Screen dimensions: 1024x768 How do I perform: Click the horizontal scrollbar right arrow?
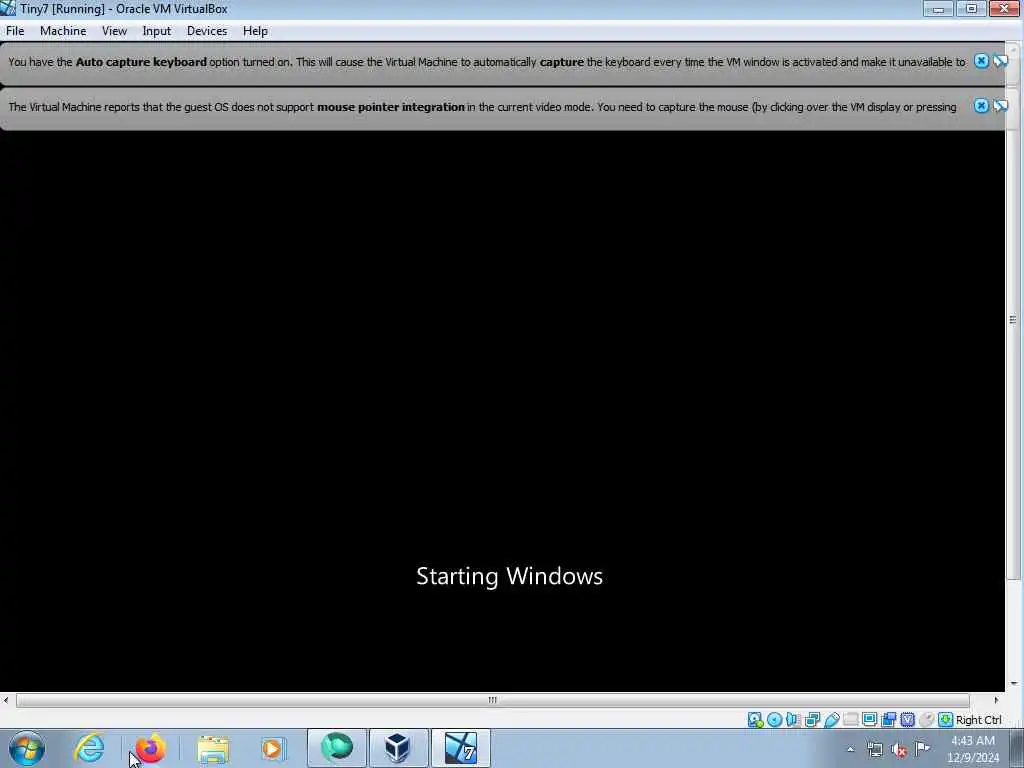(996, 700)
